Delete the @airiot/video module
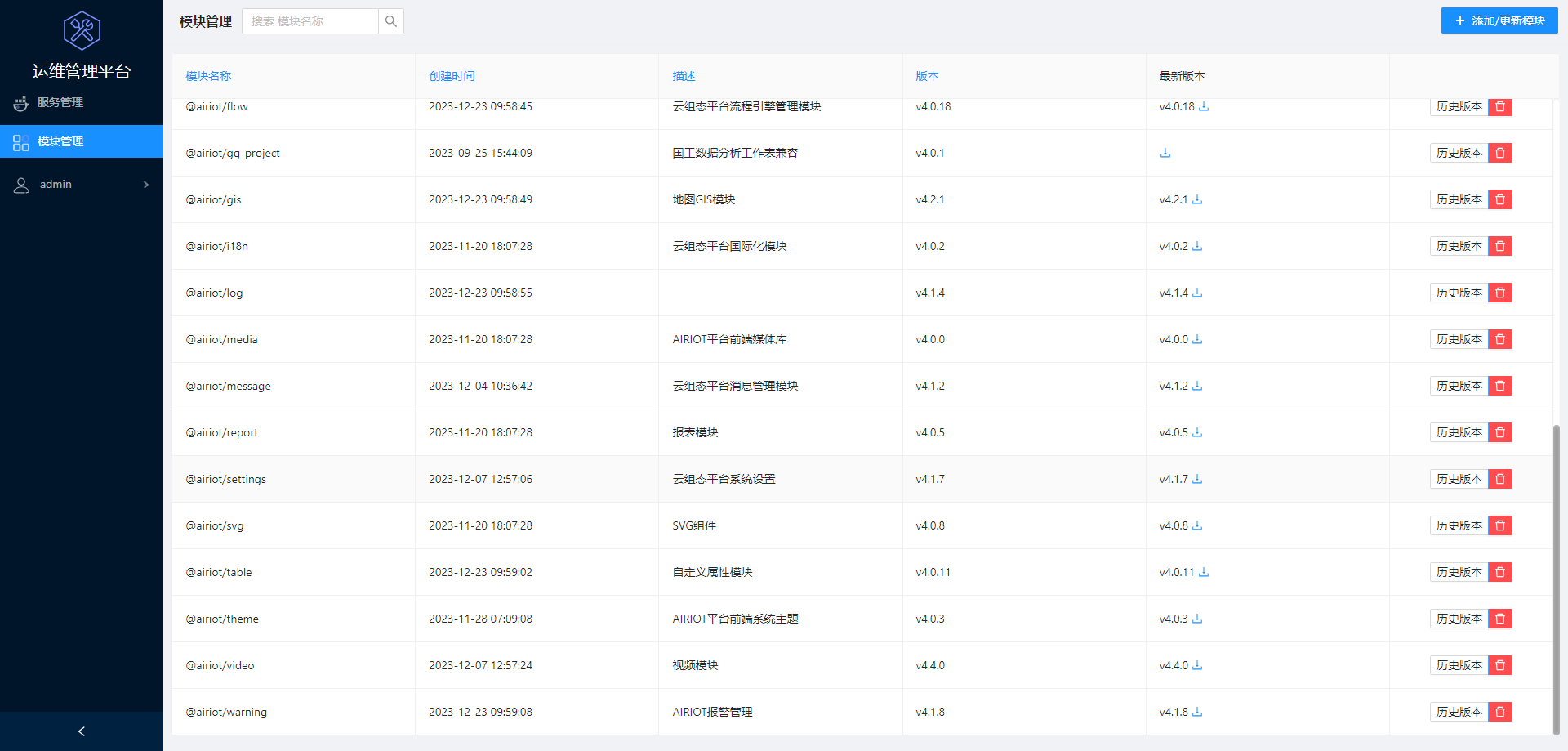This screenshot has height=751, width=1568. pyautogui.click(x=1500, y=665)
